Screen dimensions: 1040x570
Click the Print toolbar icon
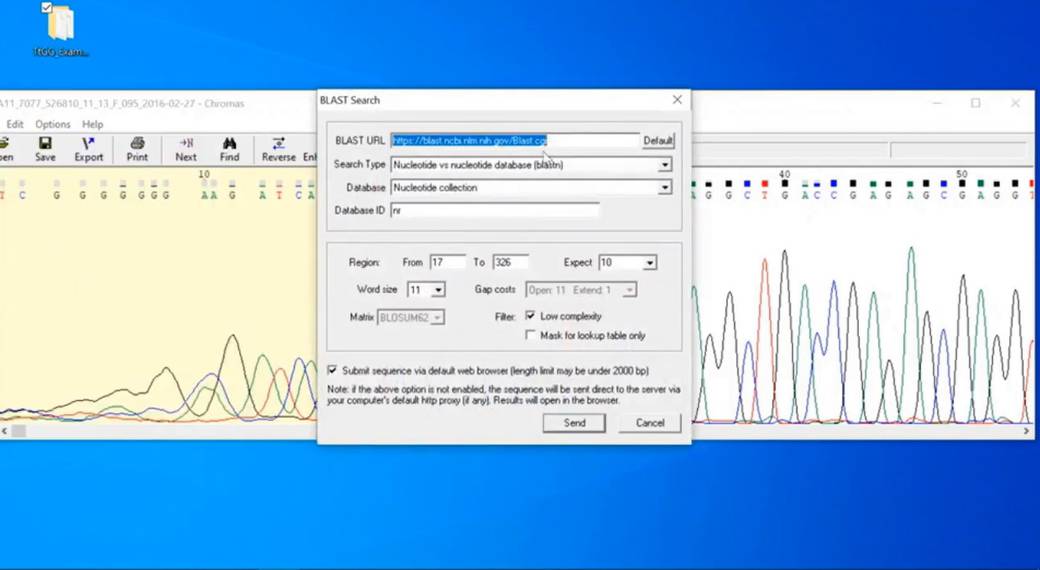137,149
